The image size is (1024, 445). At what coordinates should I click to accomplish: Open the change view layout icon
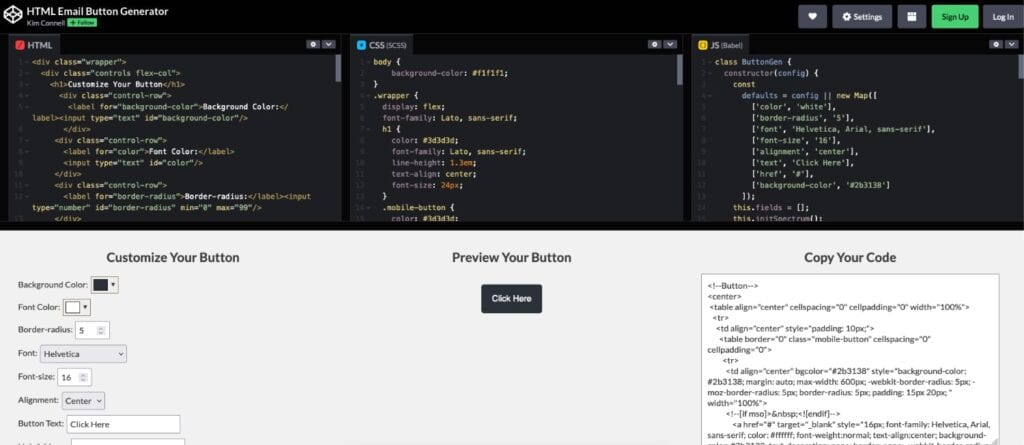[x=912, y=17]
